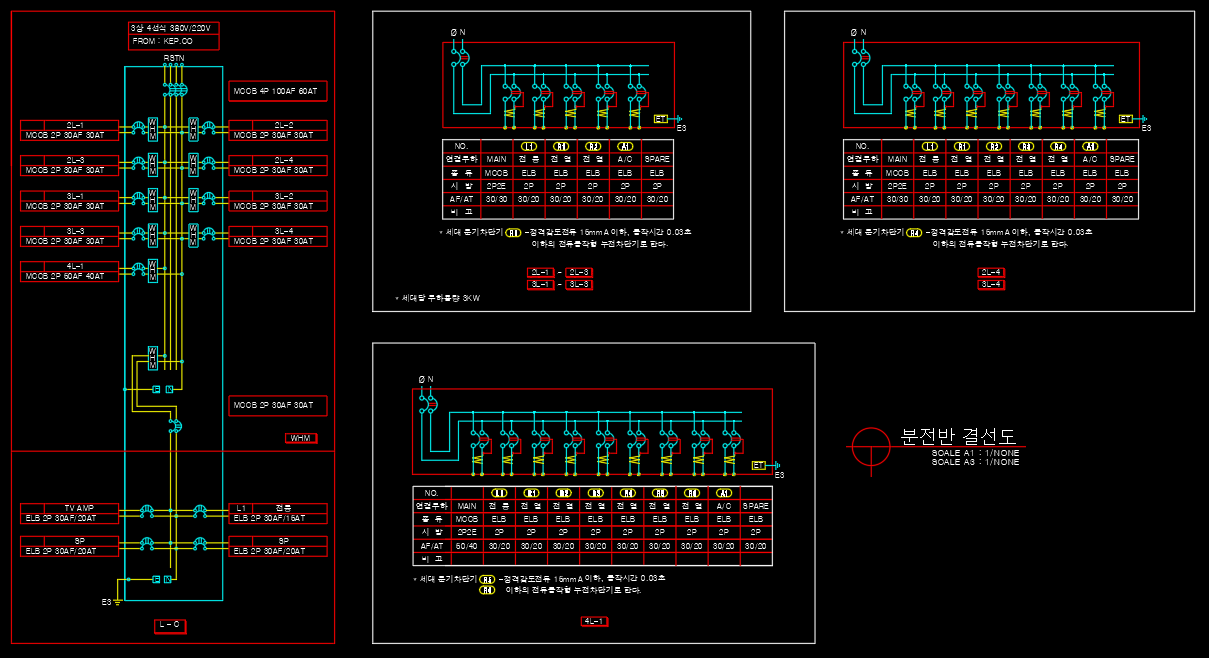The image size is (1209, 658).
Task: Select the "분전반 결선도" drawing title
Action: click(x=958, y=436)
